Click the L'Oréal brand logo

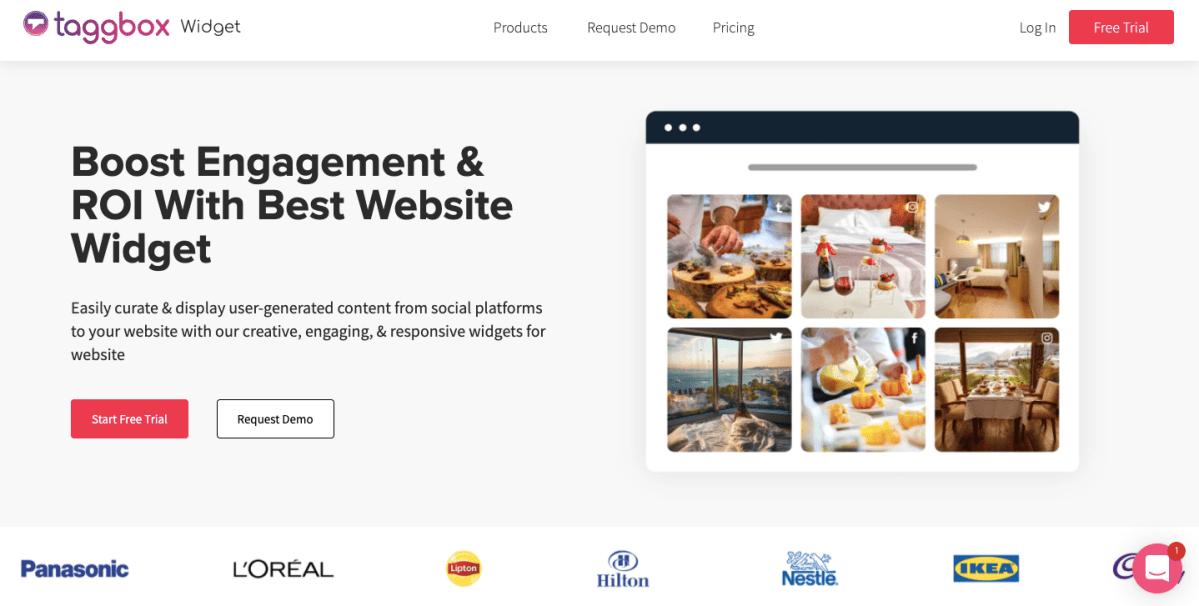[283, 569]
